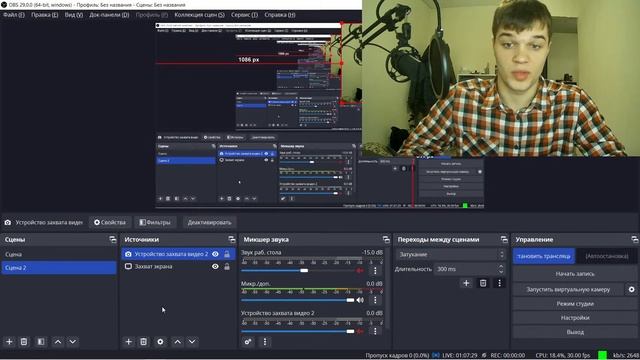Image resolution: width=640 pixels, height=360 pixels.
Task: Open the Док-панели menu
Action: tap(109, 15)
